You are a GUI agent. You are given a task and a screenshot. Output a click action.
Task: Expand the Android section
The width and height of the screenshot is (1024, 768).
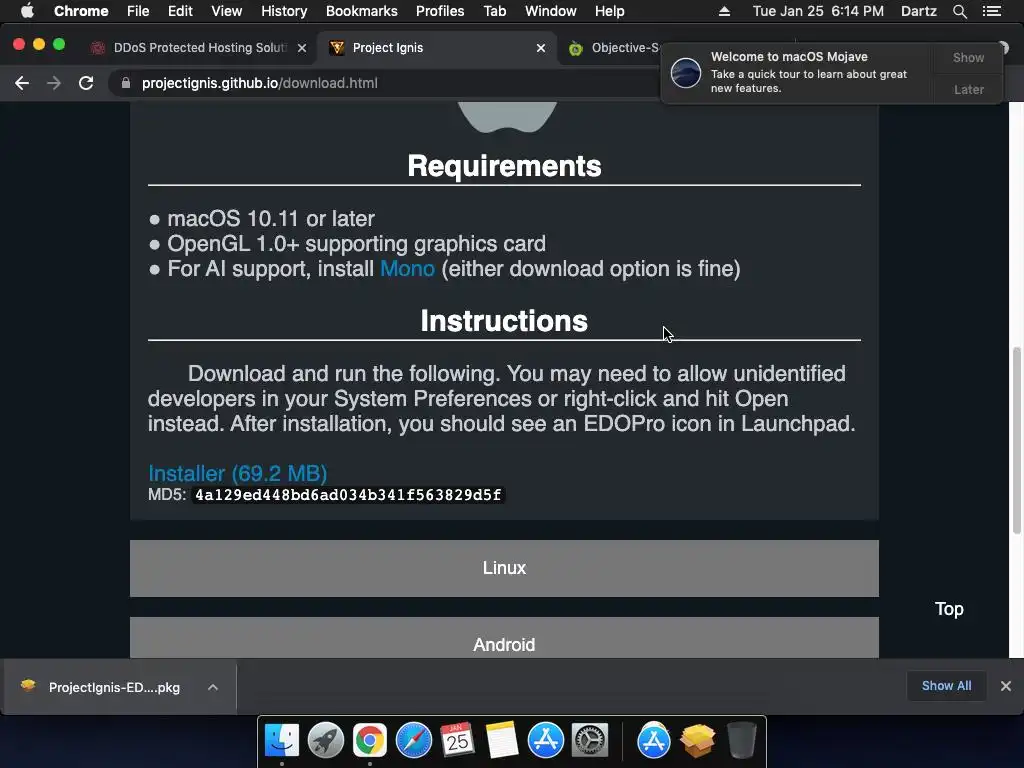[x=504, y=638]
